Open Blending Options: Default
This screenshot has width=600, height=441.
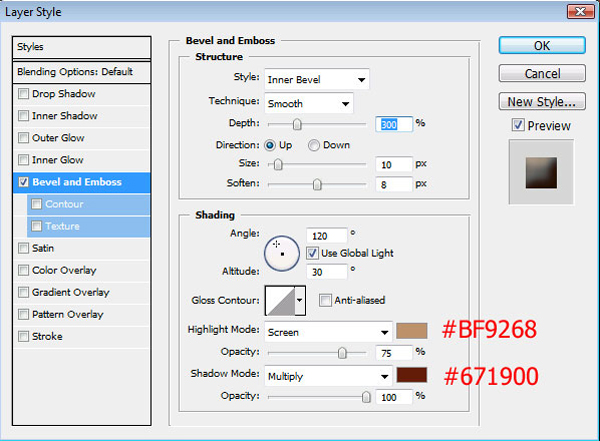coord(82,72)
